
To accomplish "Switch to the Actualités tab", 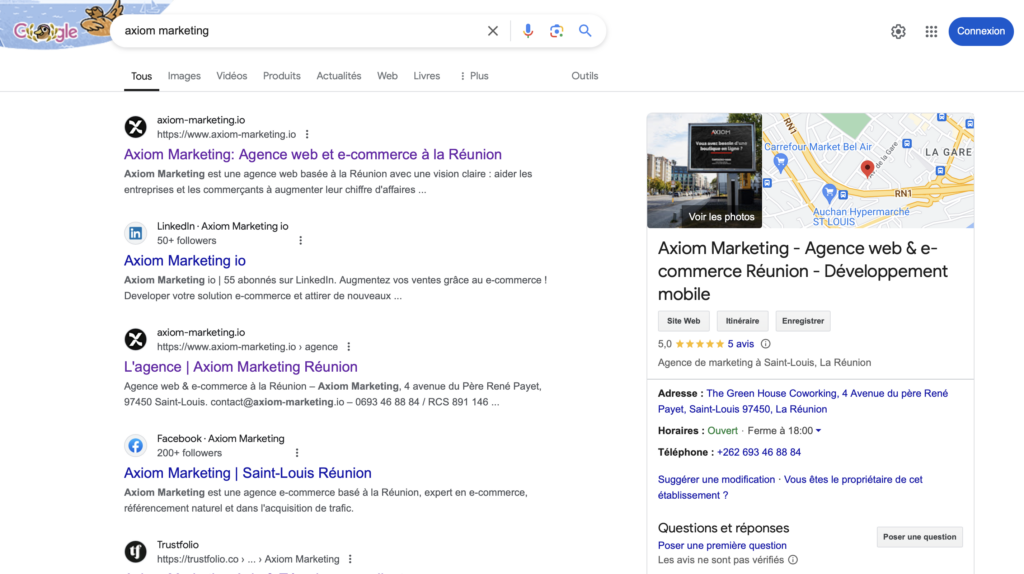I will (339, 76).
